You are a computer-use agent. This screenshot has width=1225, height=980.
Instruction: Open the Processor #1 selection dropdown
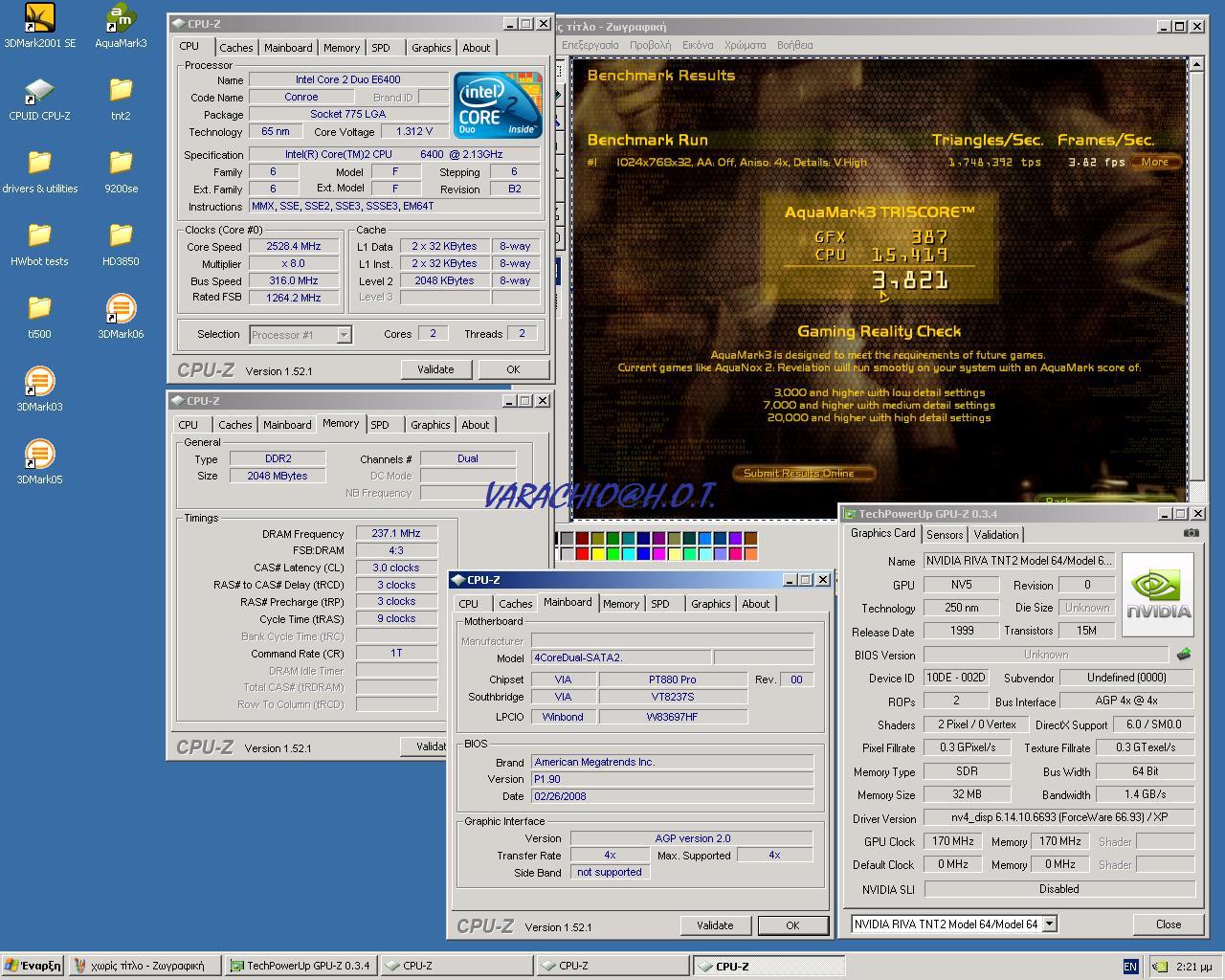point(301,334)
